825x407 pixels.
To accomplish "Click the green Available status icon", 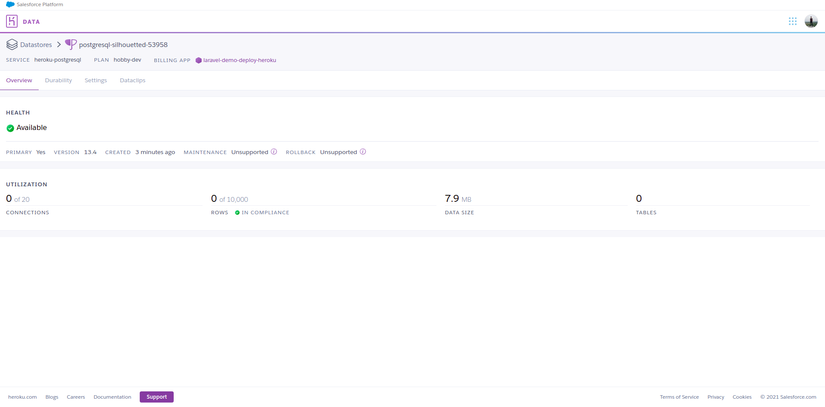I will pyautogui.click(x=10, y=128).
